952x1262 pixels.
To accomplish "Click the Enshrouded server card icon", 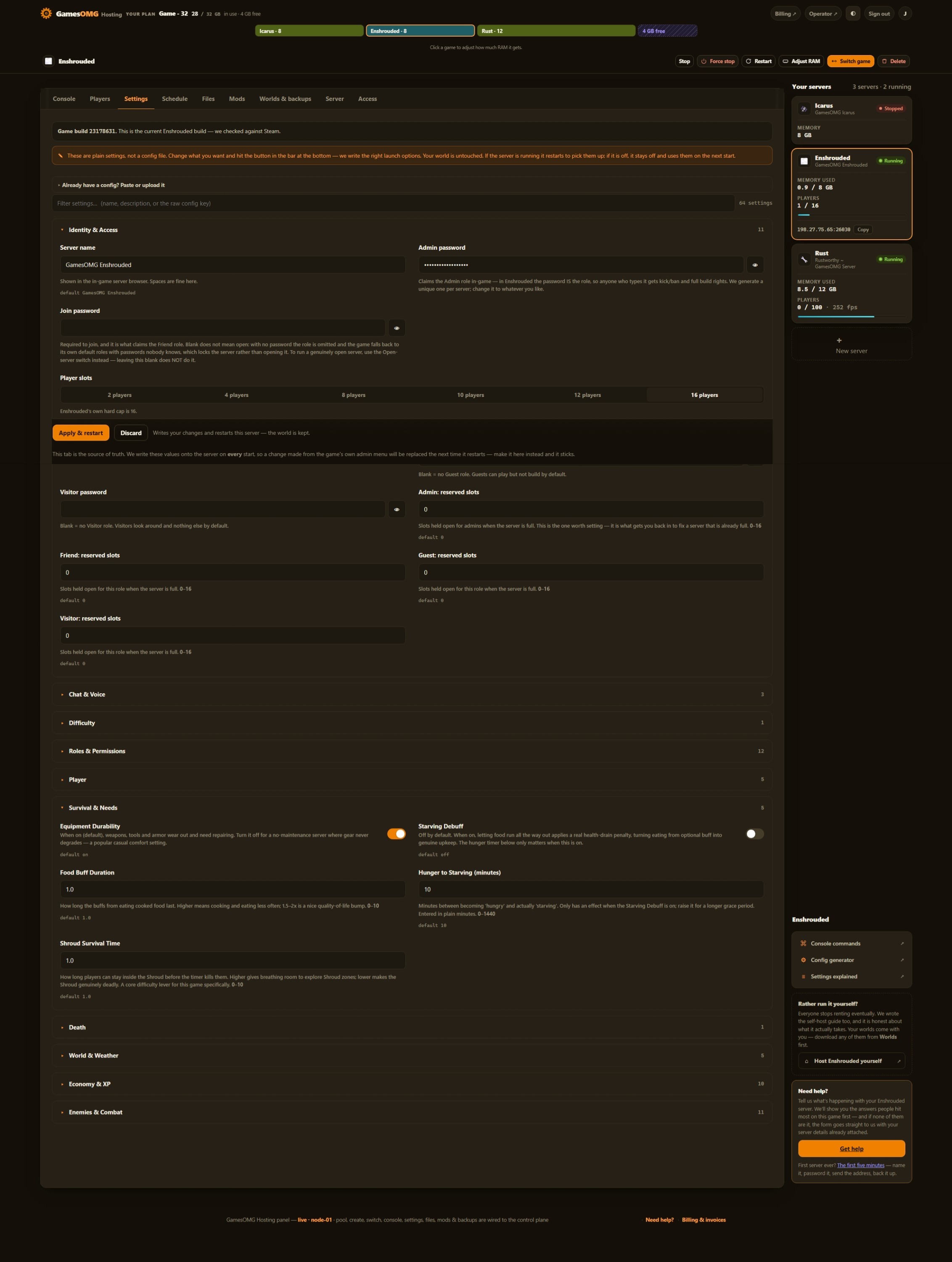I will [x=804, y=161].
